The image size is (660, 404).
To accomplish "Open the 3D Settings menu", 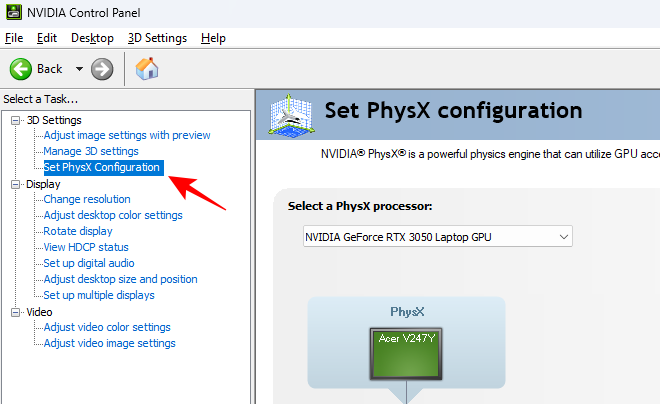I will click(x=157, y=38).
